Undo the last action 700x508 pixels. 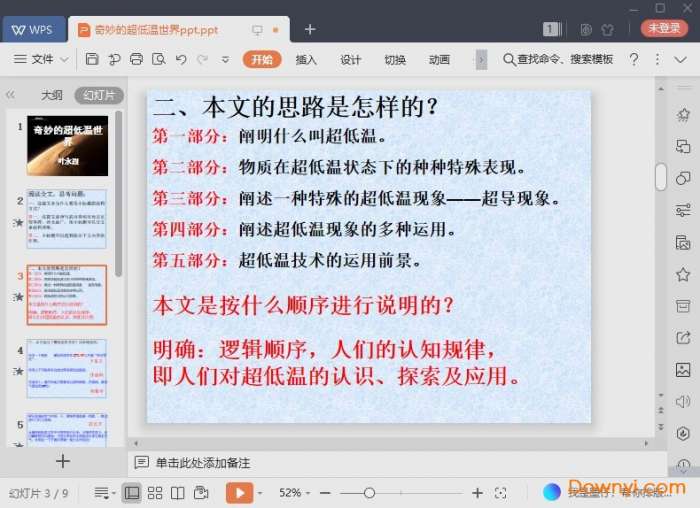click(x=181, y=59)
